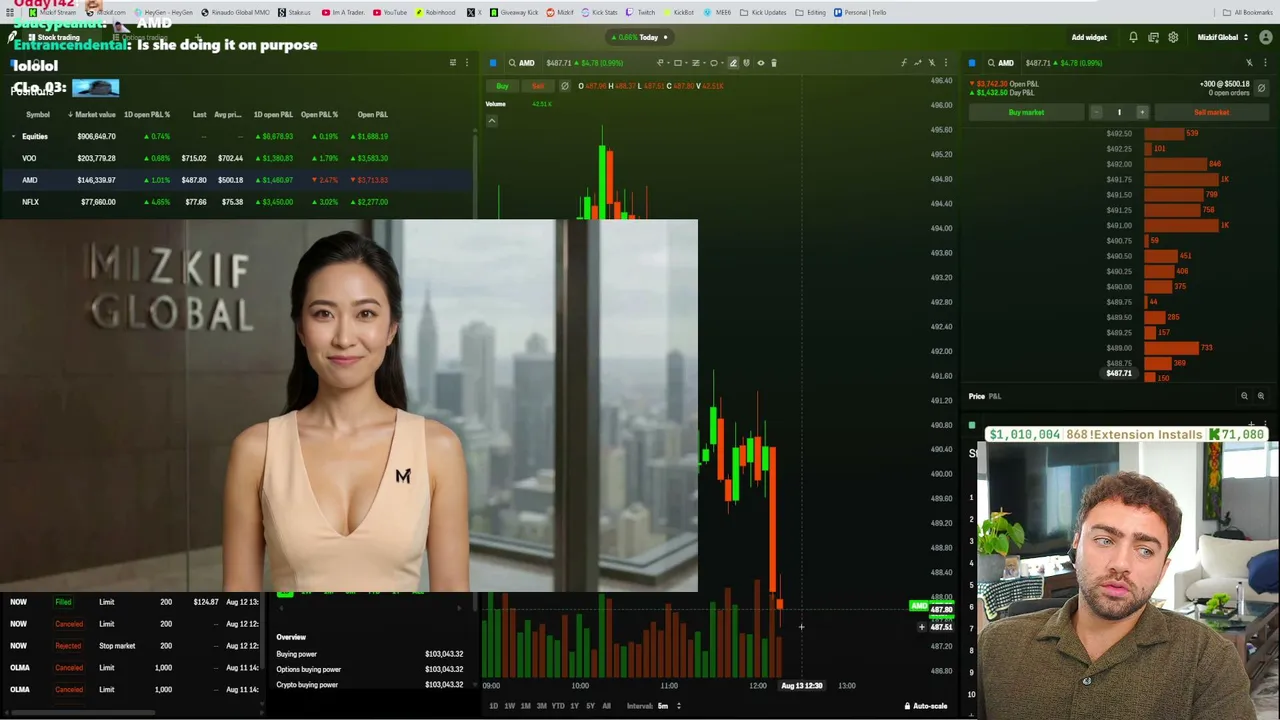Click the NOW Filled limit order row
This screenshot has width=1280, height=720.
click(135, 602)
